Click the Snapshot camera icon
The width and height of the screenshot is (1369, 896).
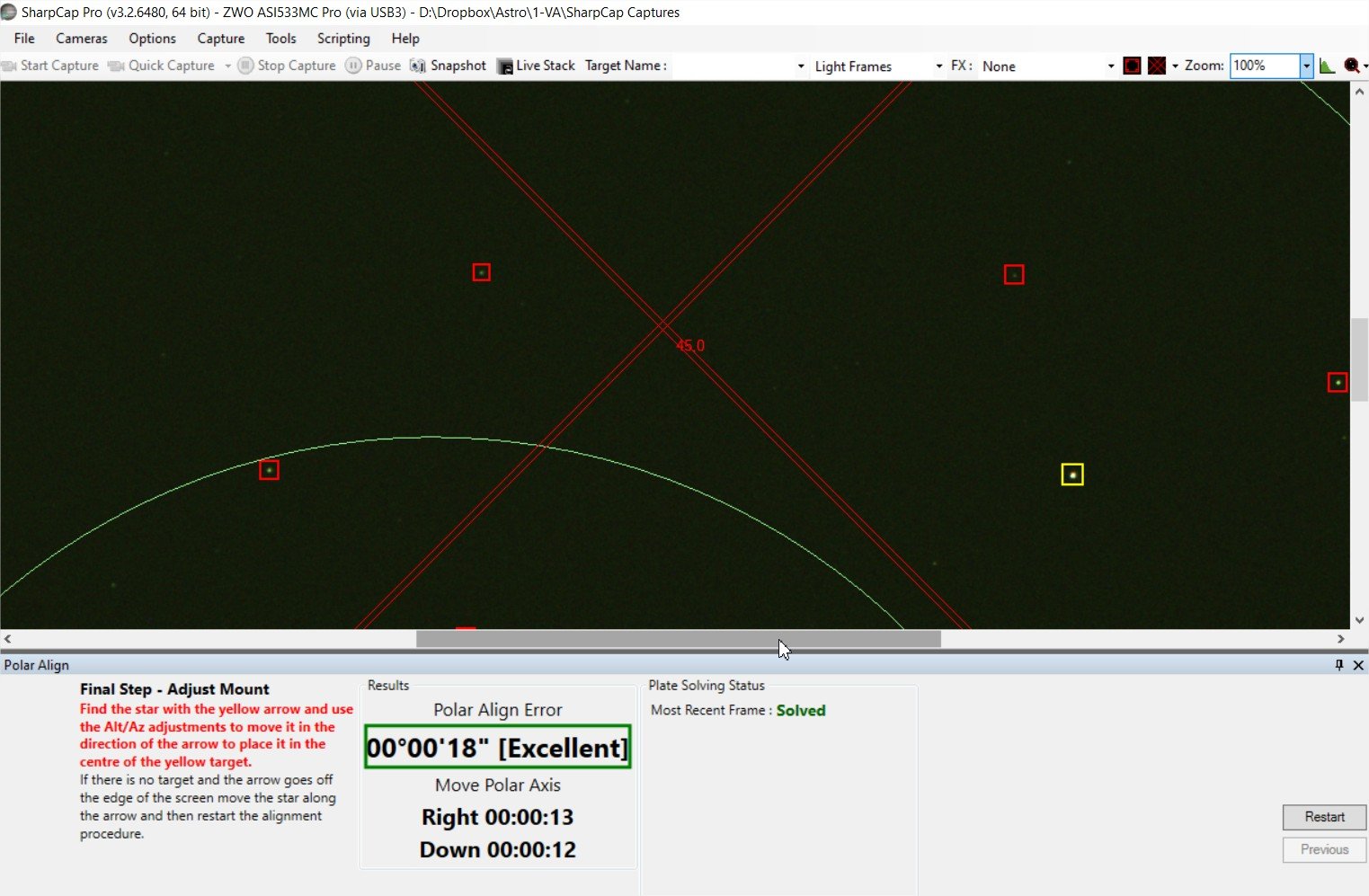(x=417, y=66)
